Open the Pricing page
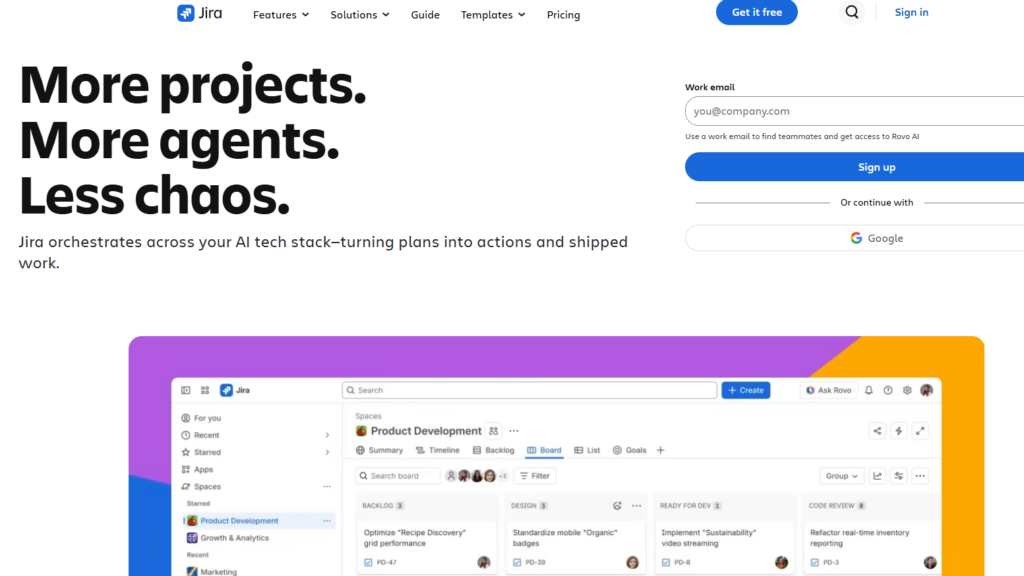 click(x=564, y=14)
